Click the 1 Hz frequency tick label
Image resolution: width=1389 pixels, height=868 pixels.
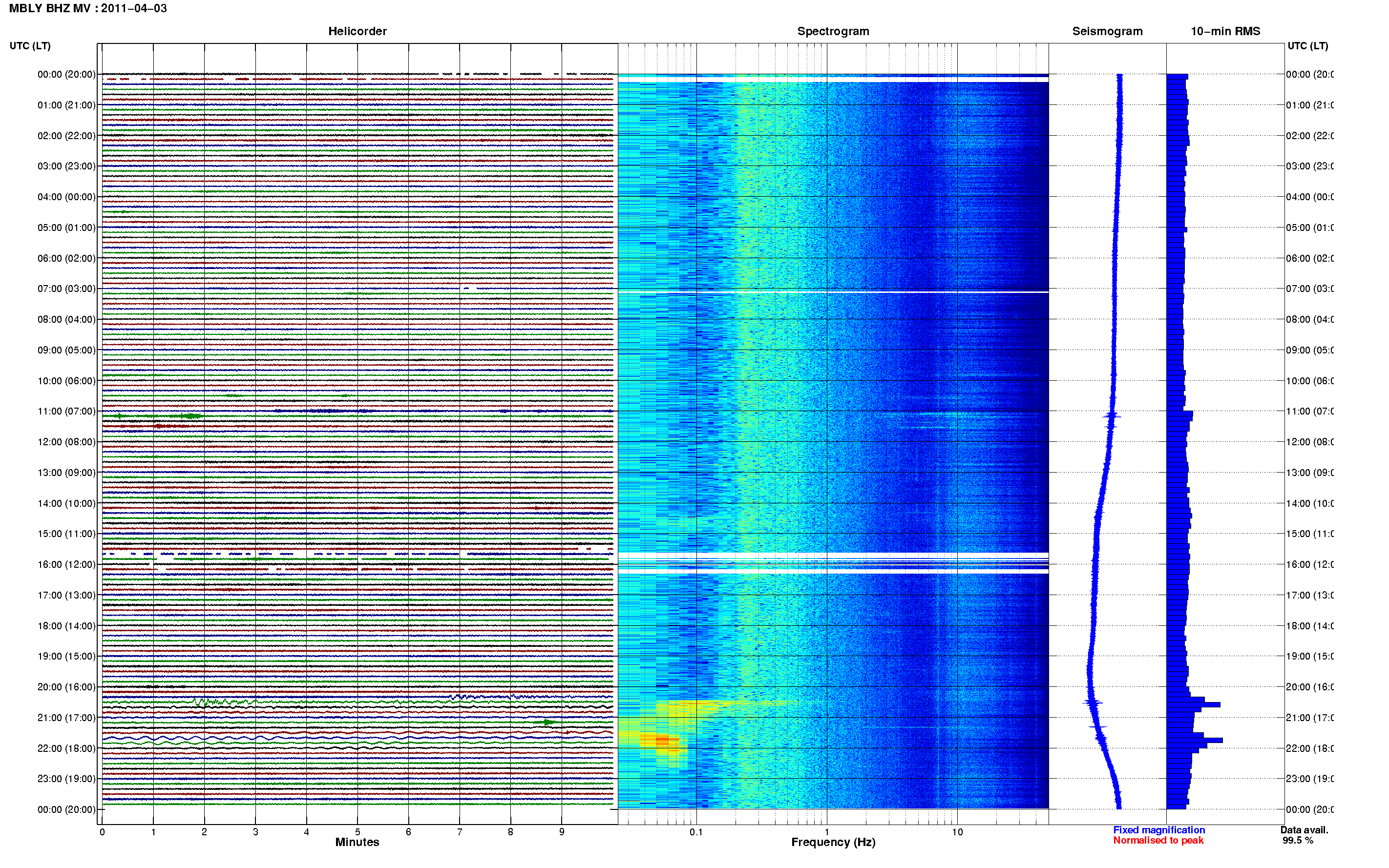click(x=827, y=832)
